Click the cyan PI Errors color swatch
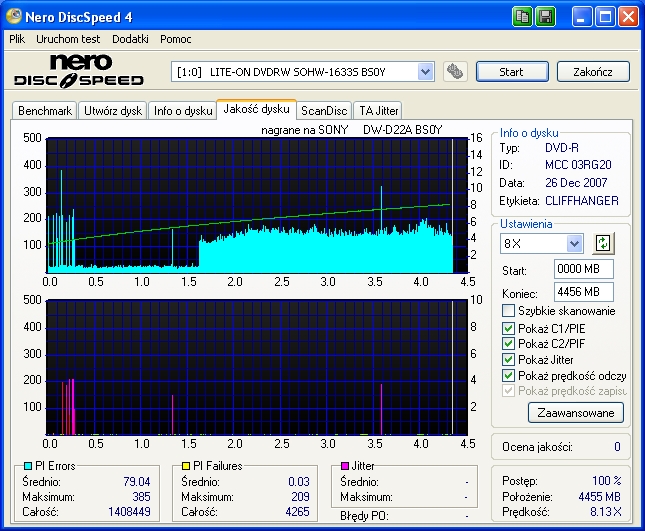Viewport: 645px width, 531px height. tap(28, 466)
